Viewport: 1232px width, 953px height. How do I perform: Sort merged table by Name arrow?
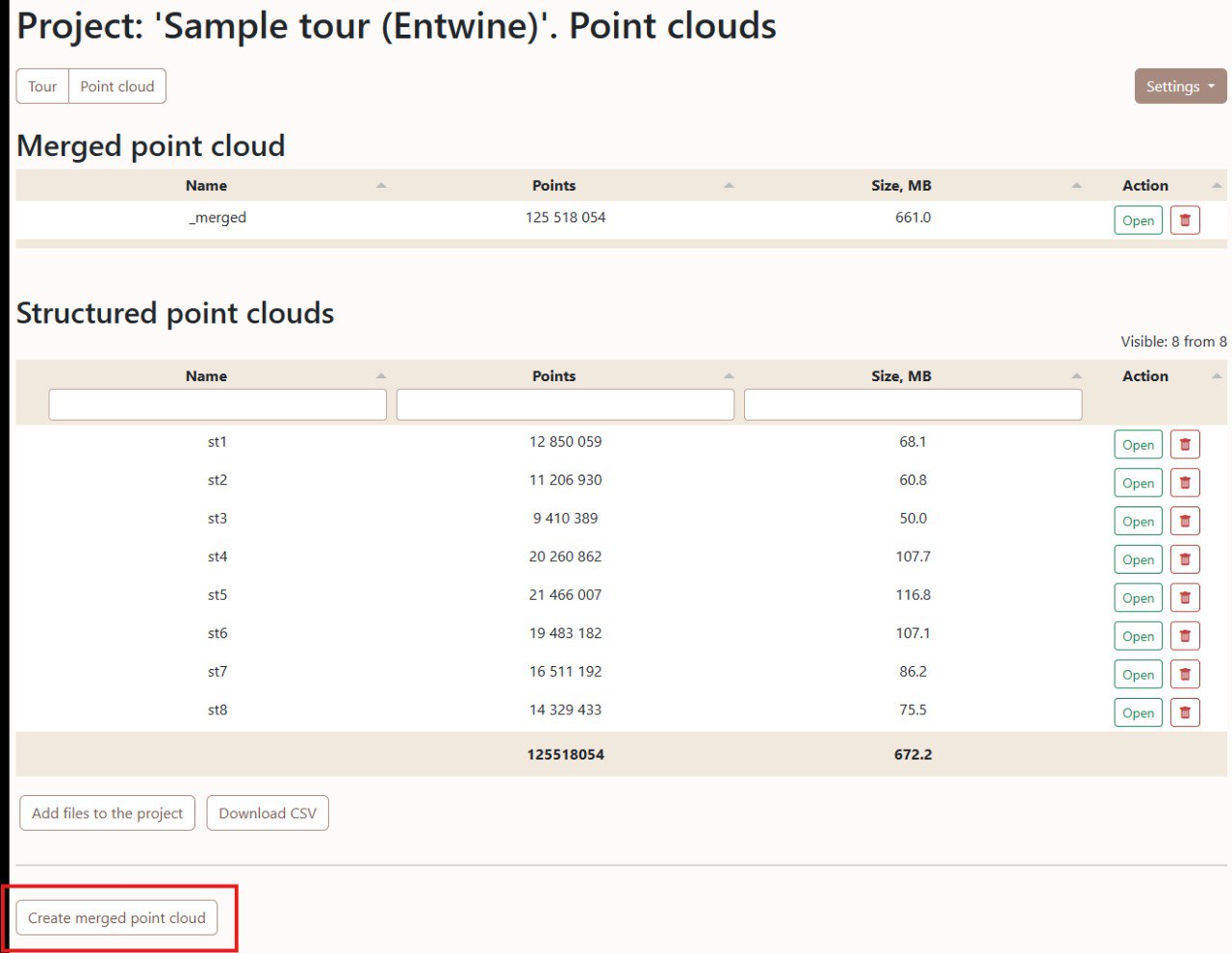pos(381,186)
